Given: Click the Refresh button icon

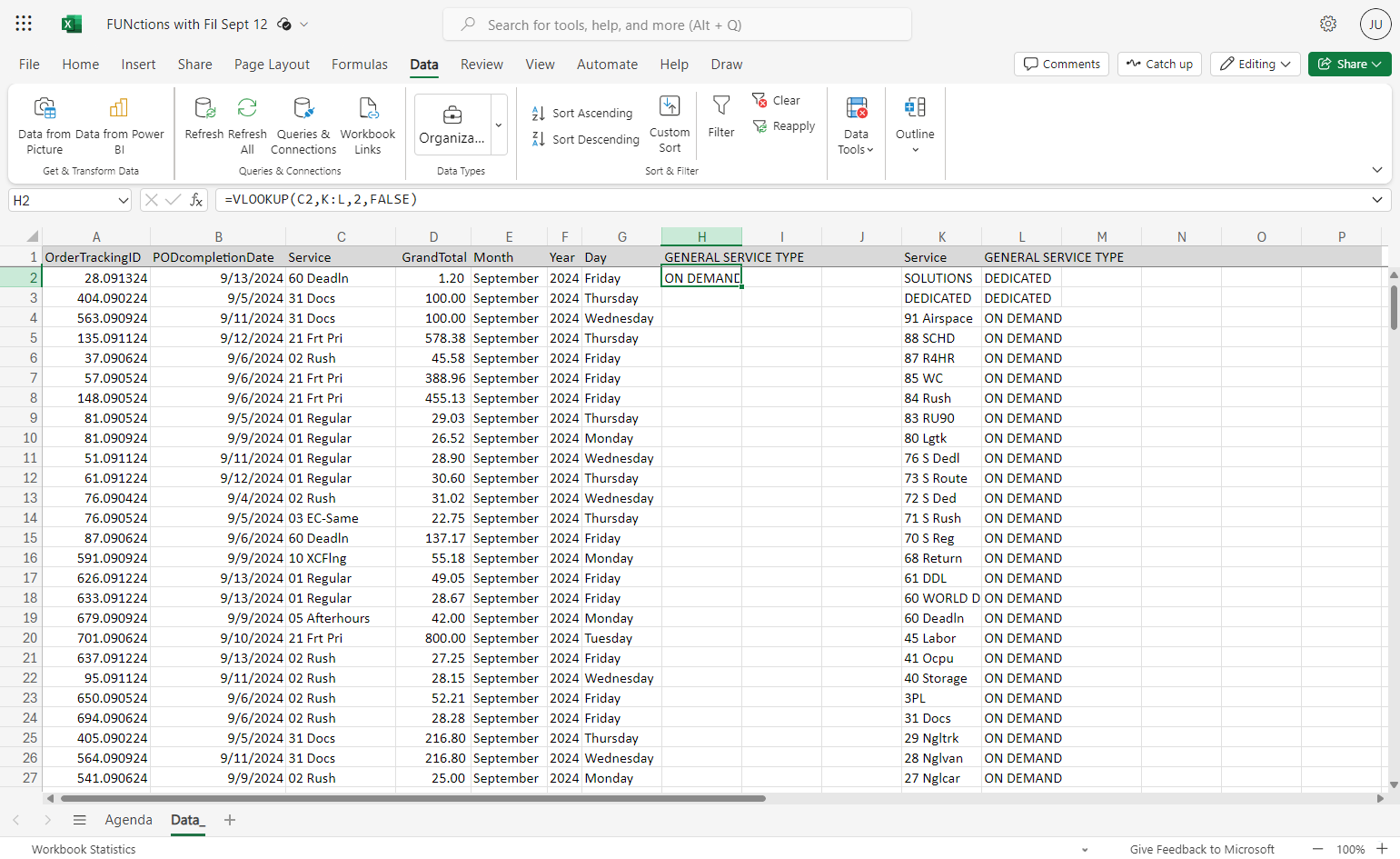Looking at the screenshot, I should (x=204, y=118).
